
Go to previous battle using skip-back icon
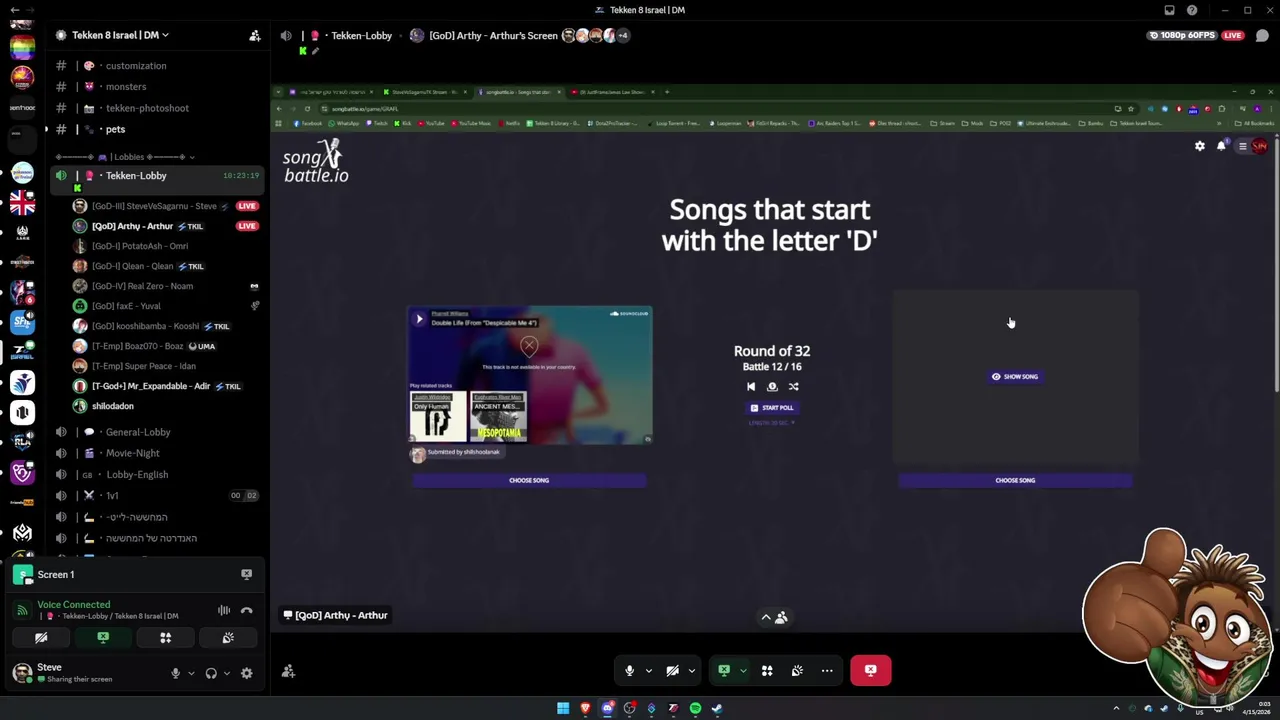[x=751, y=387]
